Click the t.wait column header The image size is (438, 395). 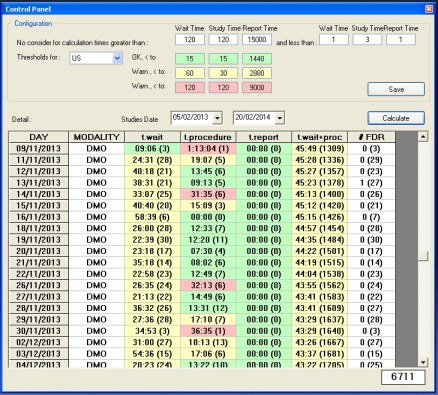152,137
